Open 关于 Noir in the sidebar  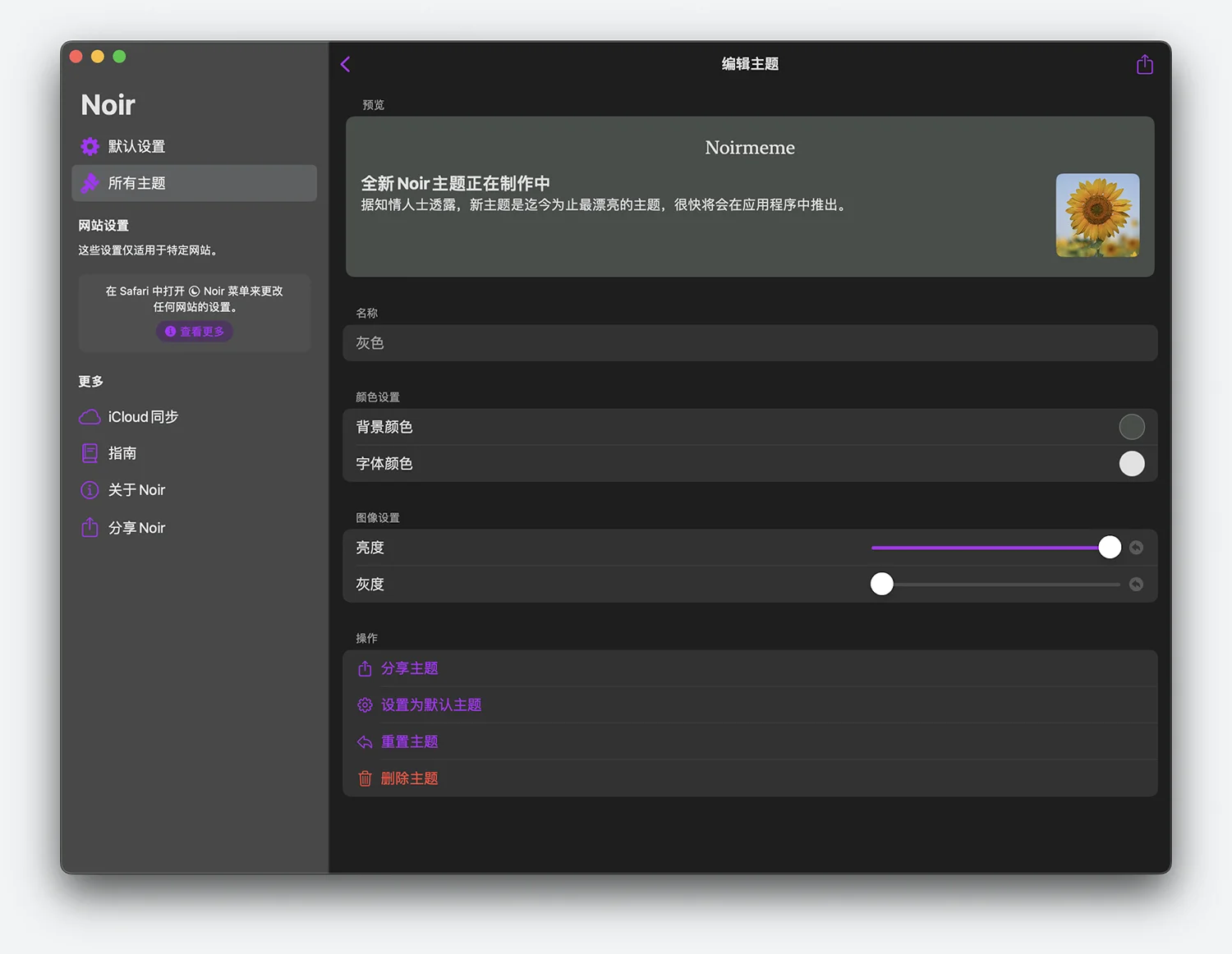point(195,490)
